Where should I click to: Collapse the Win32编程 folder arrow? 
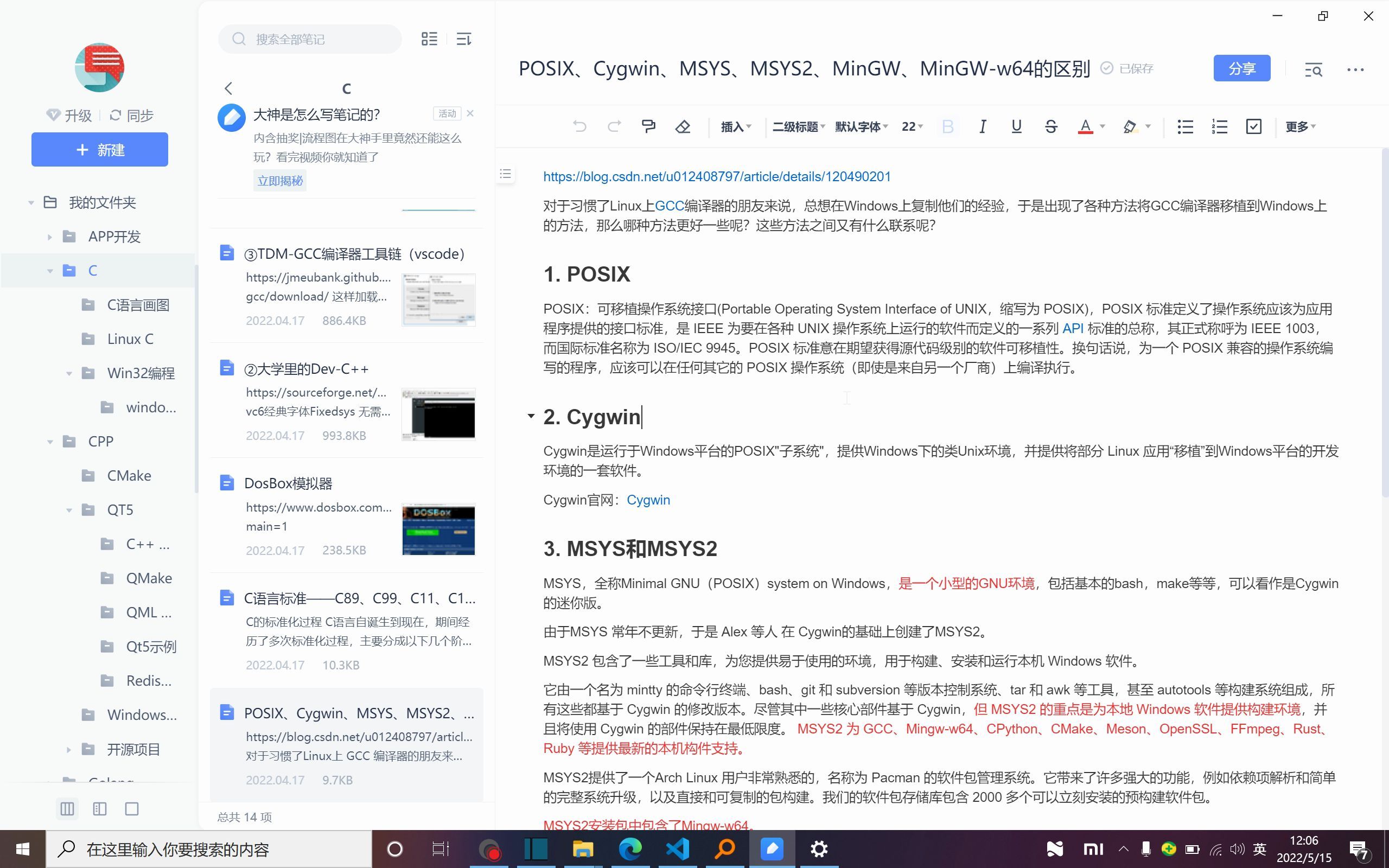pyautogui.click(x=69, y=373)
